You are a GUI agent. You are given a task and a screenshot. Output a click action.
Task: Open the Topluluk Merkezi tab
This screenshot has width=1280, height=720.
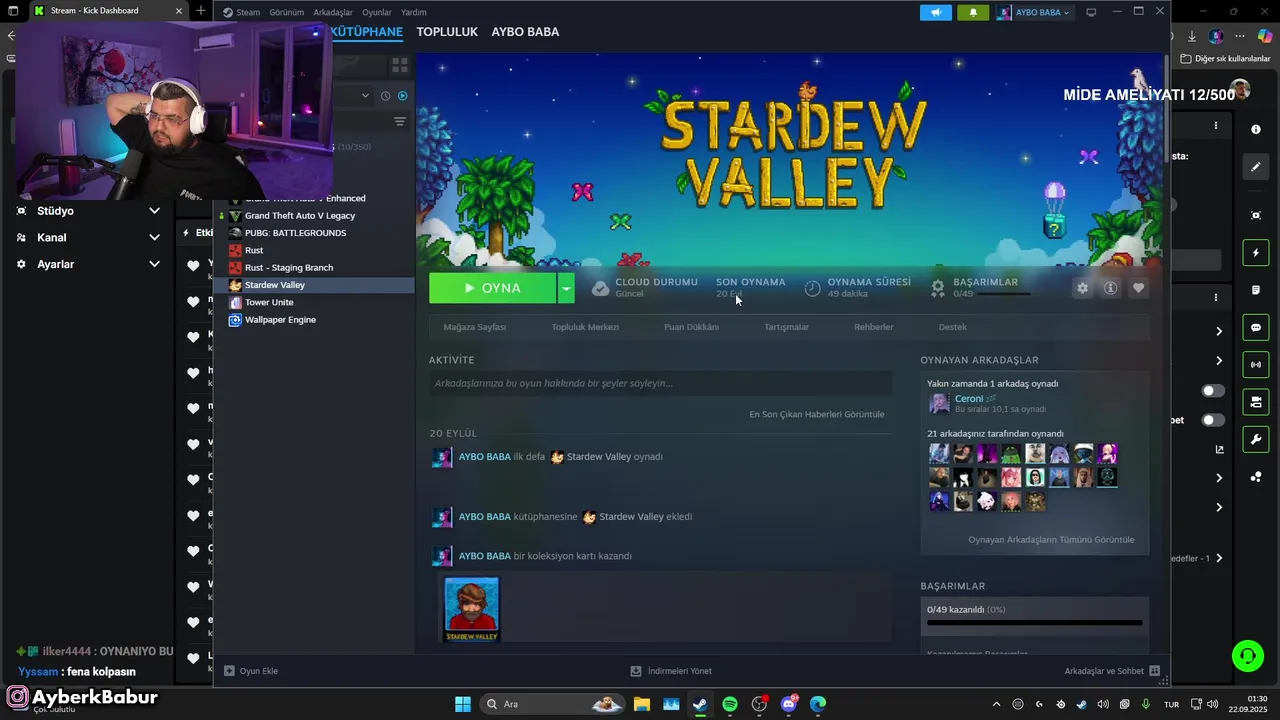[x=585, y=327]
